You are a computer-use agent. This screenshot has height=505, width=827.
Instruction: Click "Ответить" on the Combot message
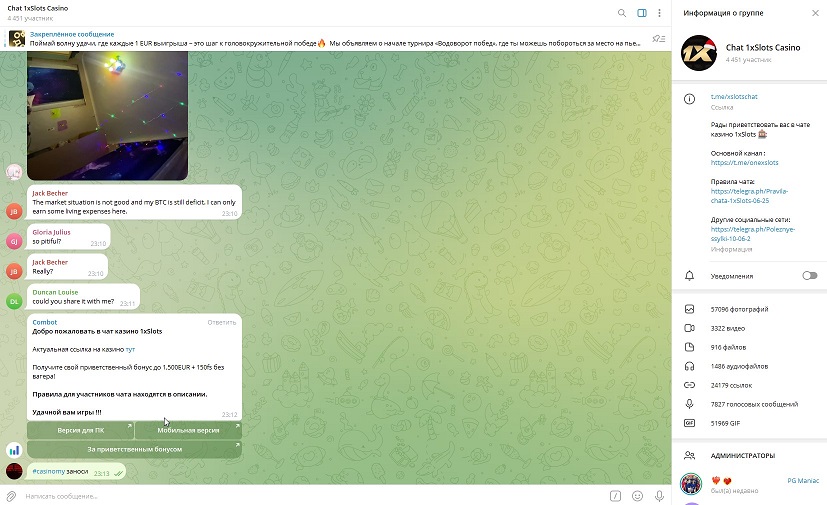[222, 322]
